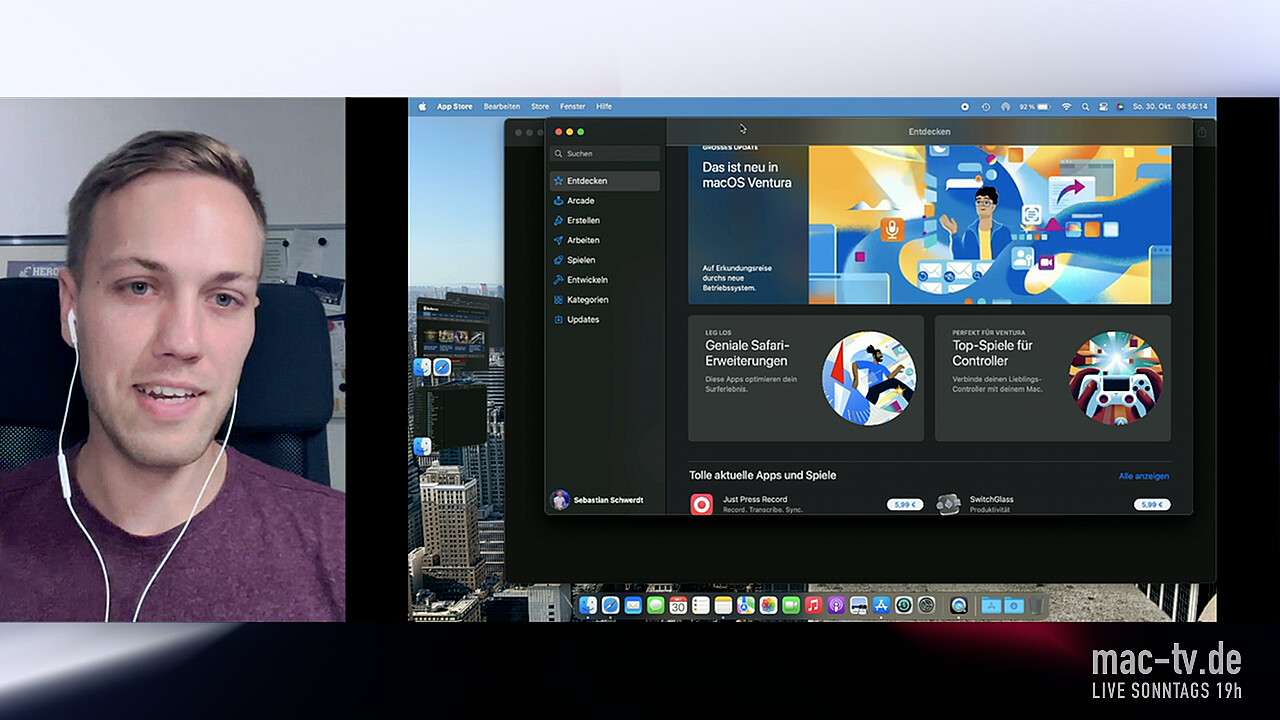The width and height of the screenshot is (1280, 720).
Task: Open the Downloads folder in the Dock
Action: point(1014,605)
